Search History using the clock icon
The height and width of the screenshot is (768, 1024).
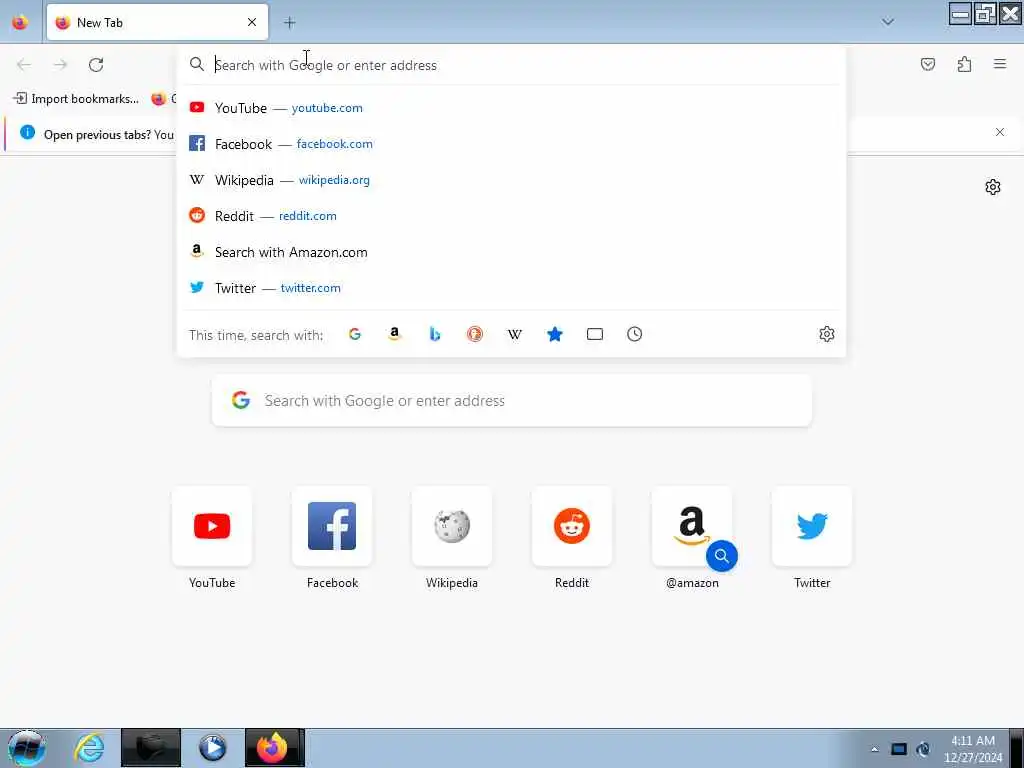[635, 334]
